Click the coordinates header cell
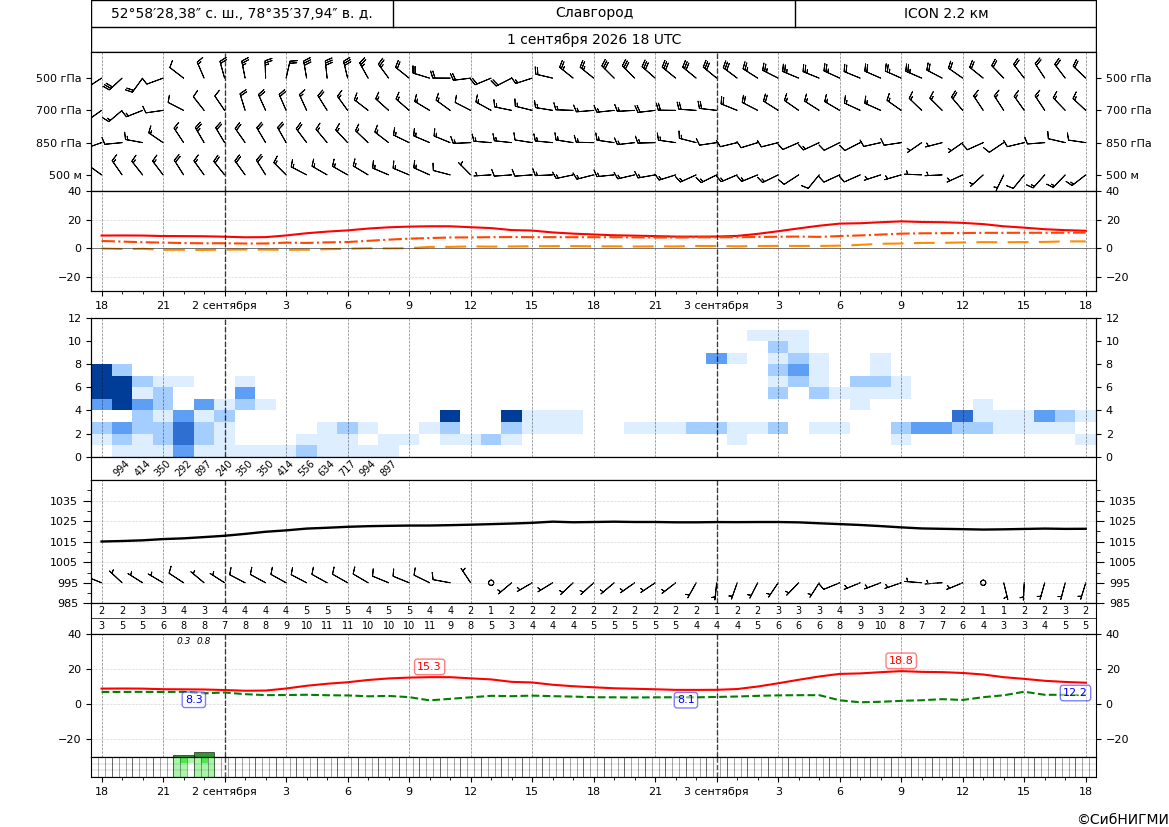1169x827 pixels. pyautogui.click(x=242, y=13)
